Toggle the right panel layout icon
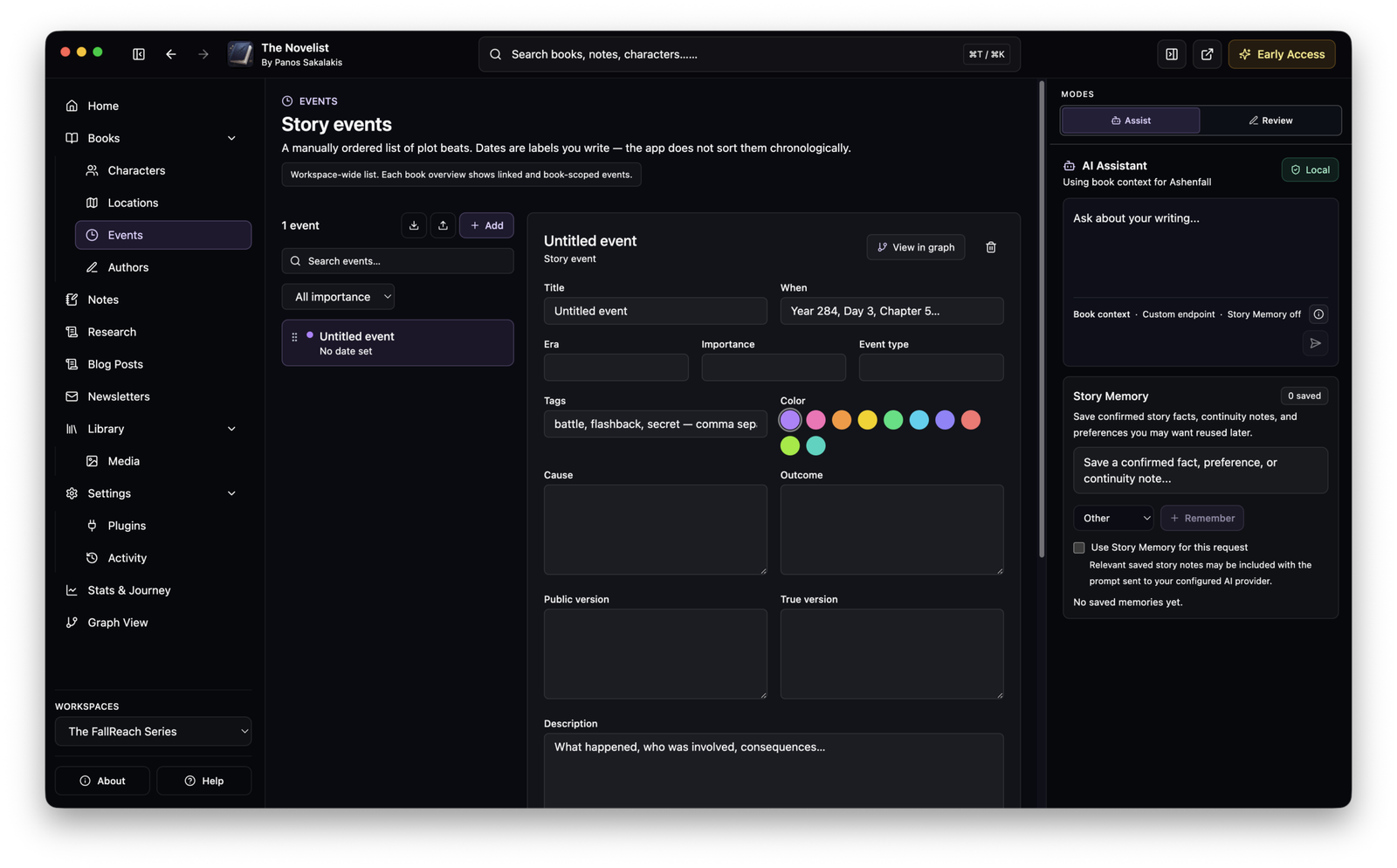The height and width of the screenshot is (868, 1397). point(1172,54)
